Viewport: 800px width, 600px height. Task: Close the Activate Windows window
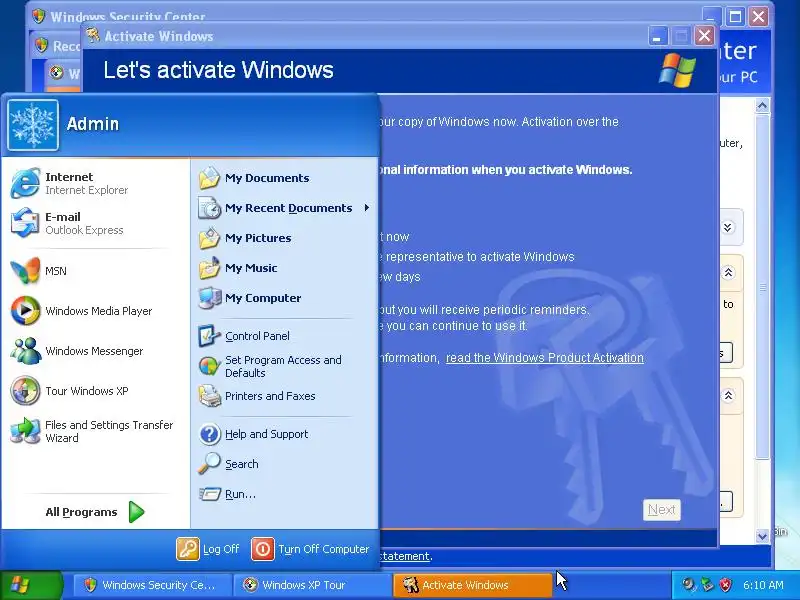tap(704, 36)
